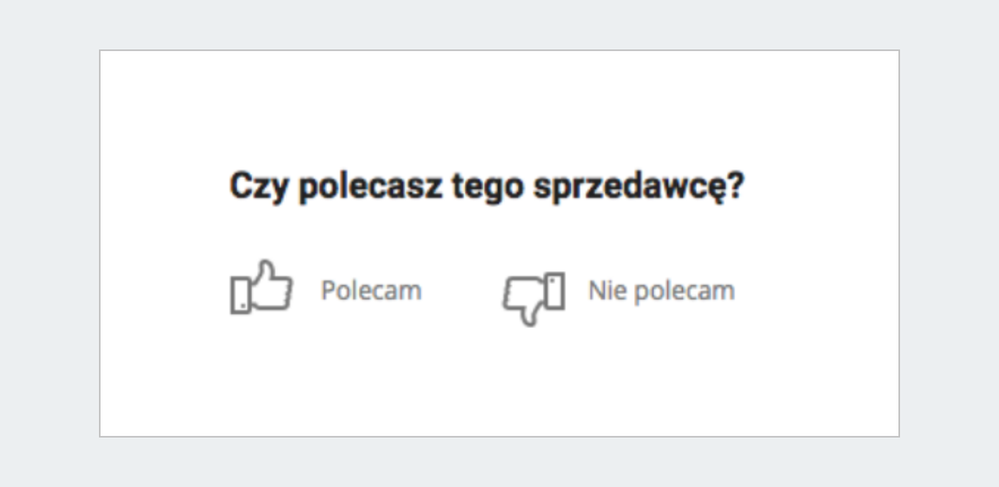Click the thumbs-up icon

[261, 287]
